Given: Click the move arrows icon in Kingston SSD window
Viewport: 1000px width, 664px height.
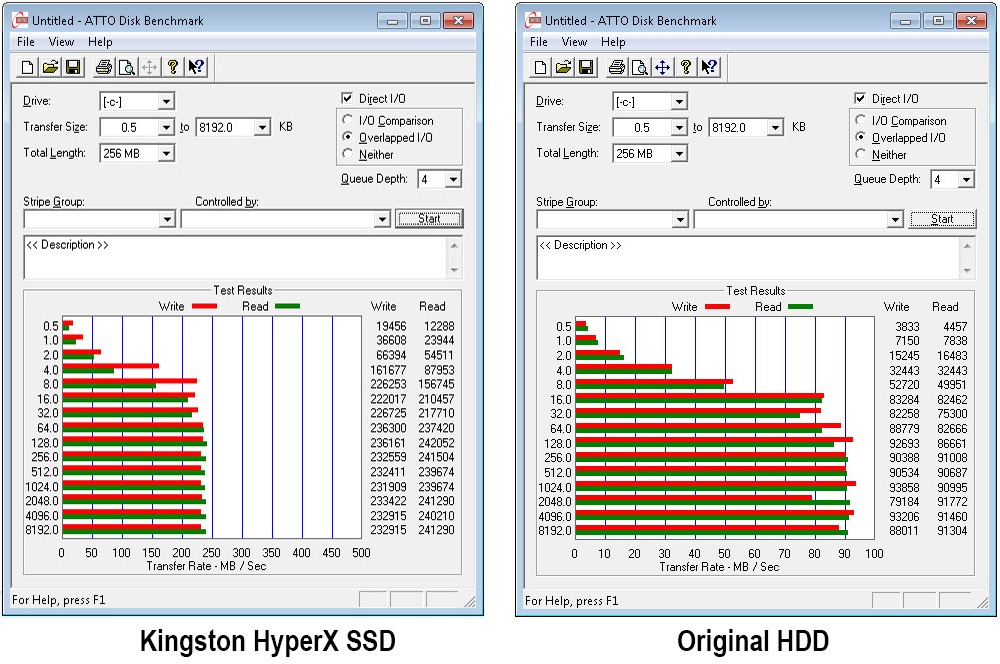Looking at the screenshot, I should pyautogui.click(x=149, y=67).
